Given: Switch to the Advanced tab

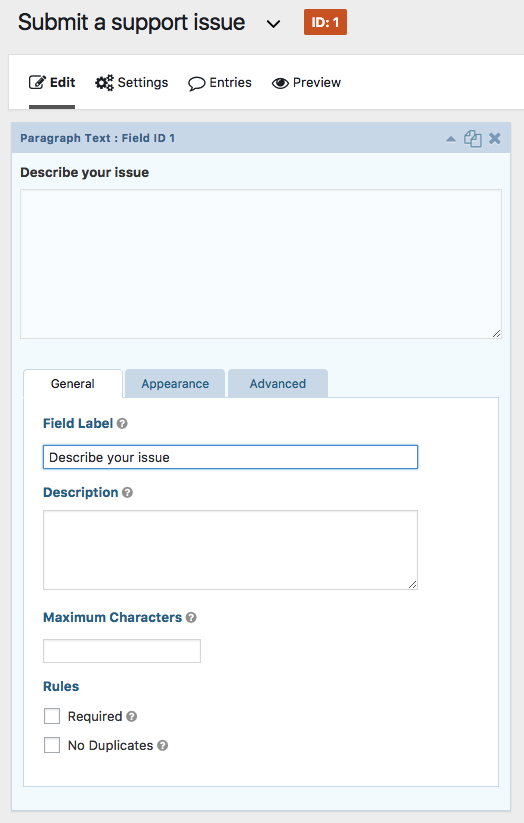Looking at the screenshot, I should click(x=278, y=384).
